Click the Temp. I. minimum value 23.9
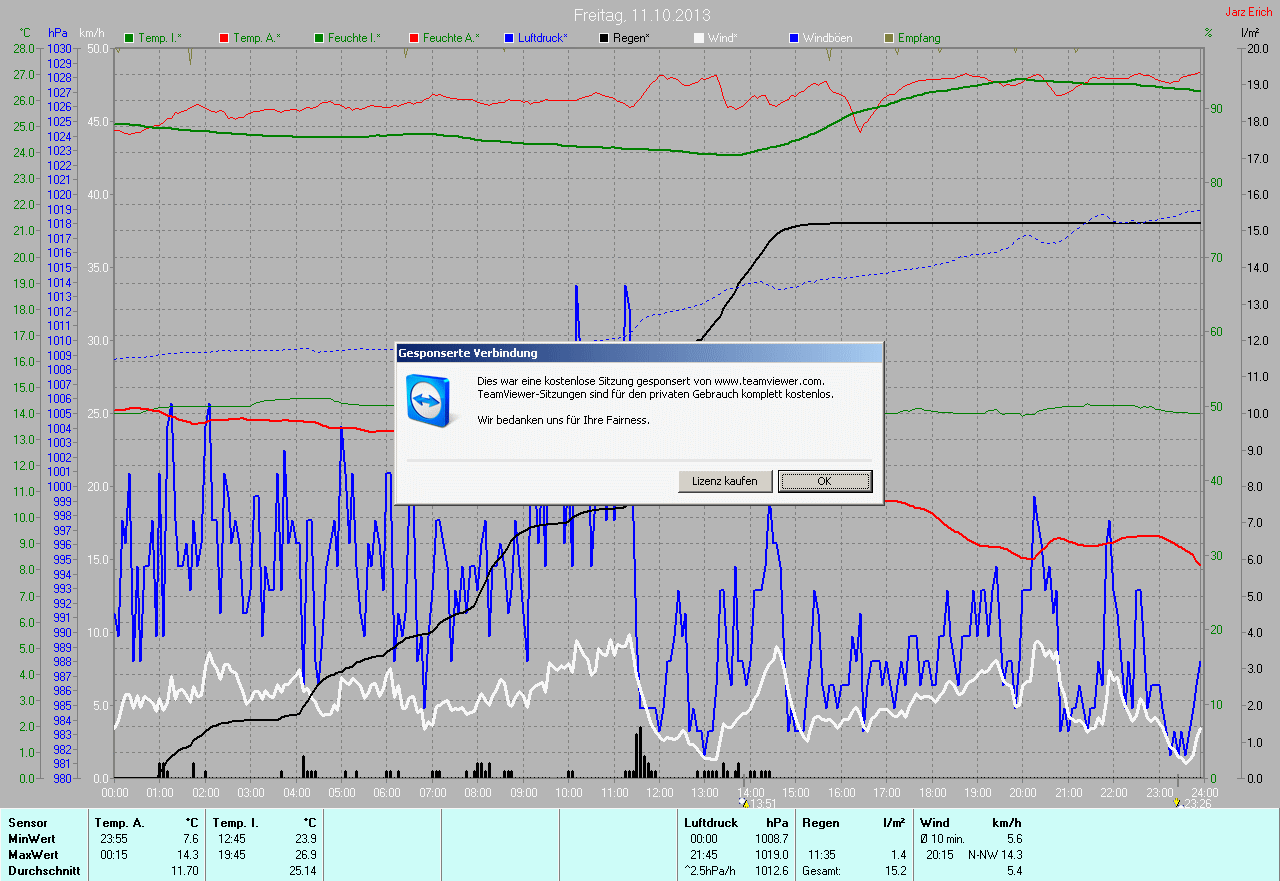 (x=305, y=839)
